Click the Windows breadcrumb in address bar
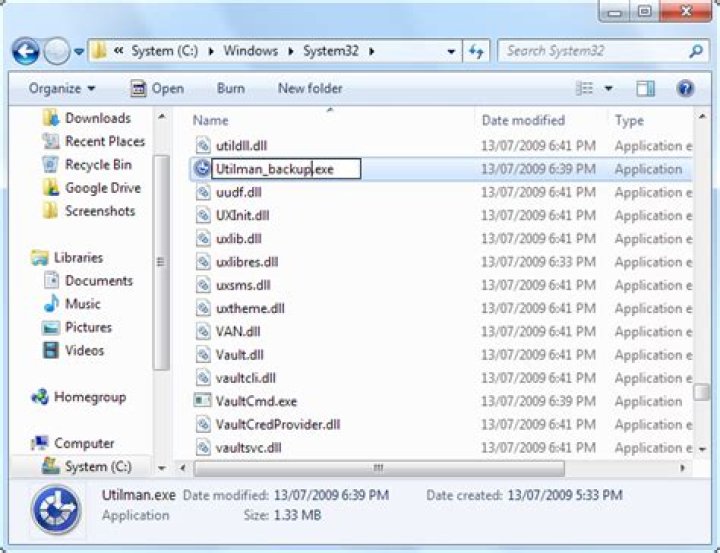 click(x=251, y=51)
